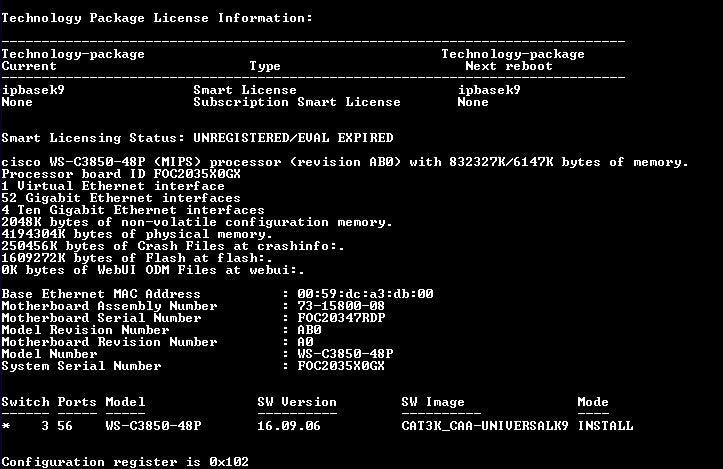Viewport: 723px width, 469px height.
Task: Click '1609272K bytes of Flash' line
Action: coord(137,258)
